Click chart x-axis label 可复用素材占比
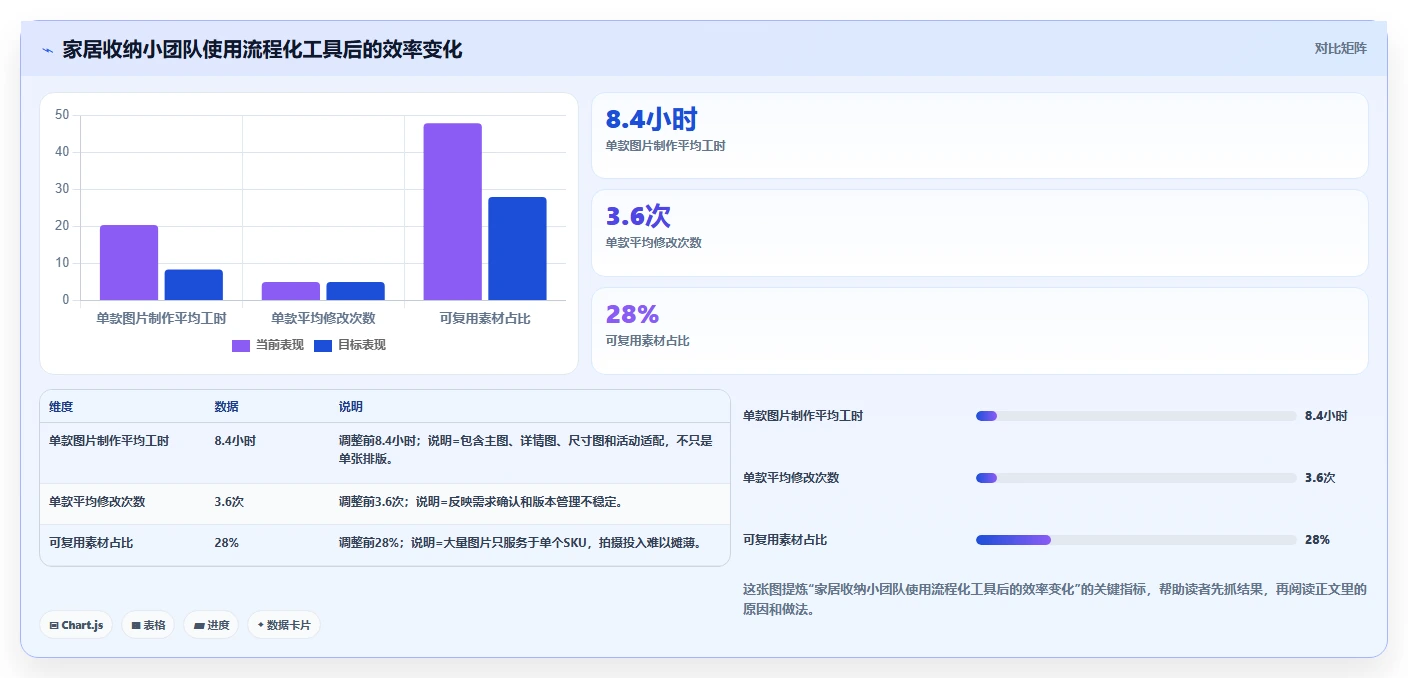The height and width of the screenshot is (678, 1408). 485,318
